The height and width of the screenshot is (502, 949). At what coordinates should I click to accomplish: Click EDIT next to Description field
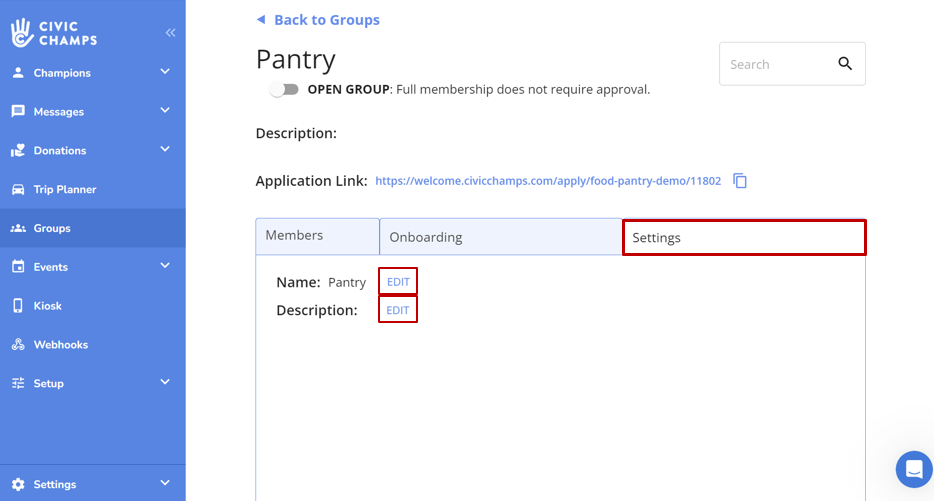click(x=398, y=310)
